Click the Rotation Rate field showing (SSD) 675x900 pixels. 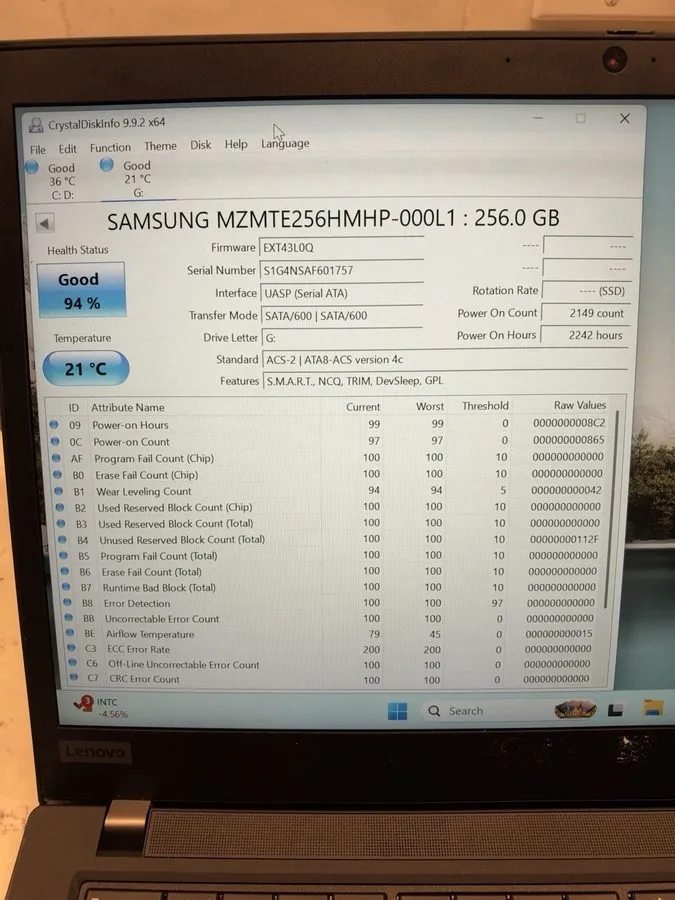[x=587, y=291]
